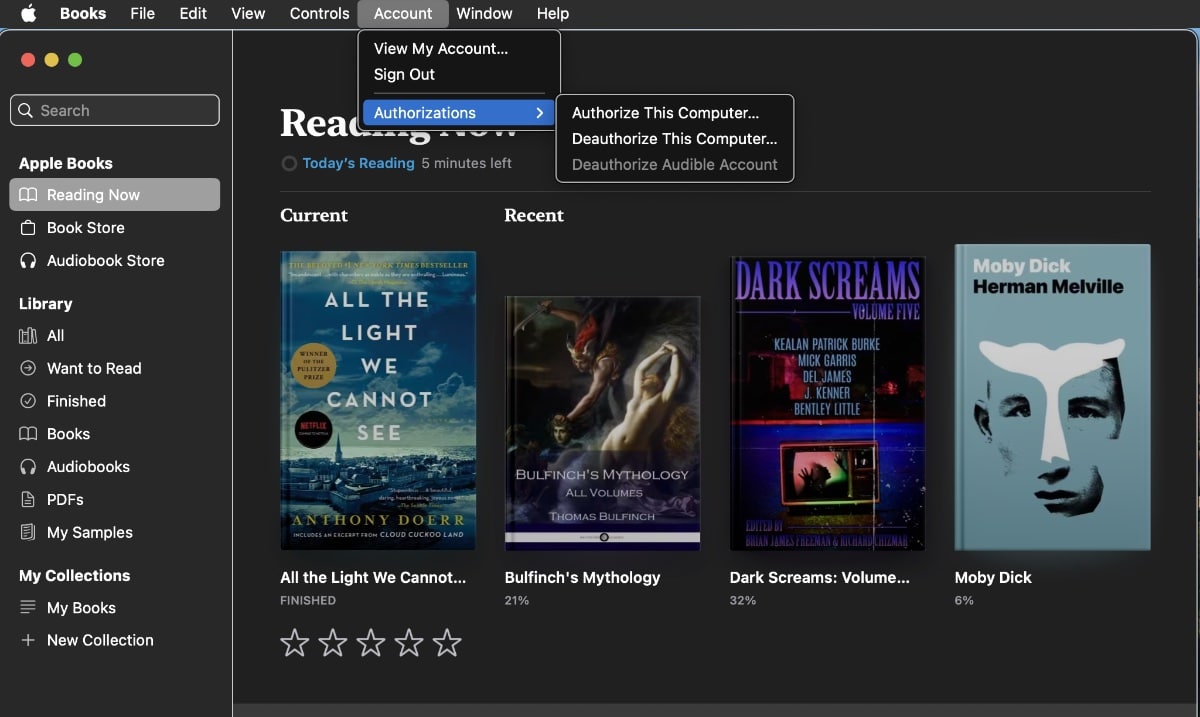Viewport: 1200px width, 717px height.
Task: Click the Finished checkmark icon
Action: [x=28, y=401]
